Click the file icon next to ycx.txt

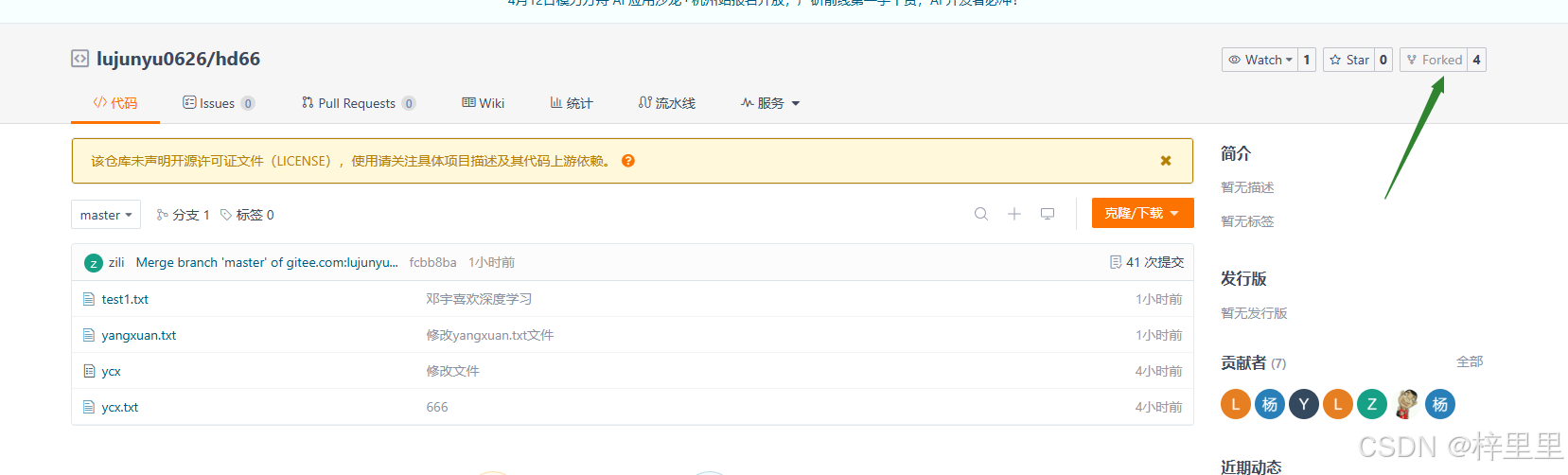tap(89, 407)
